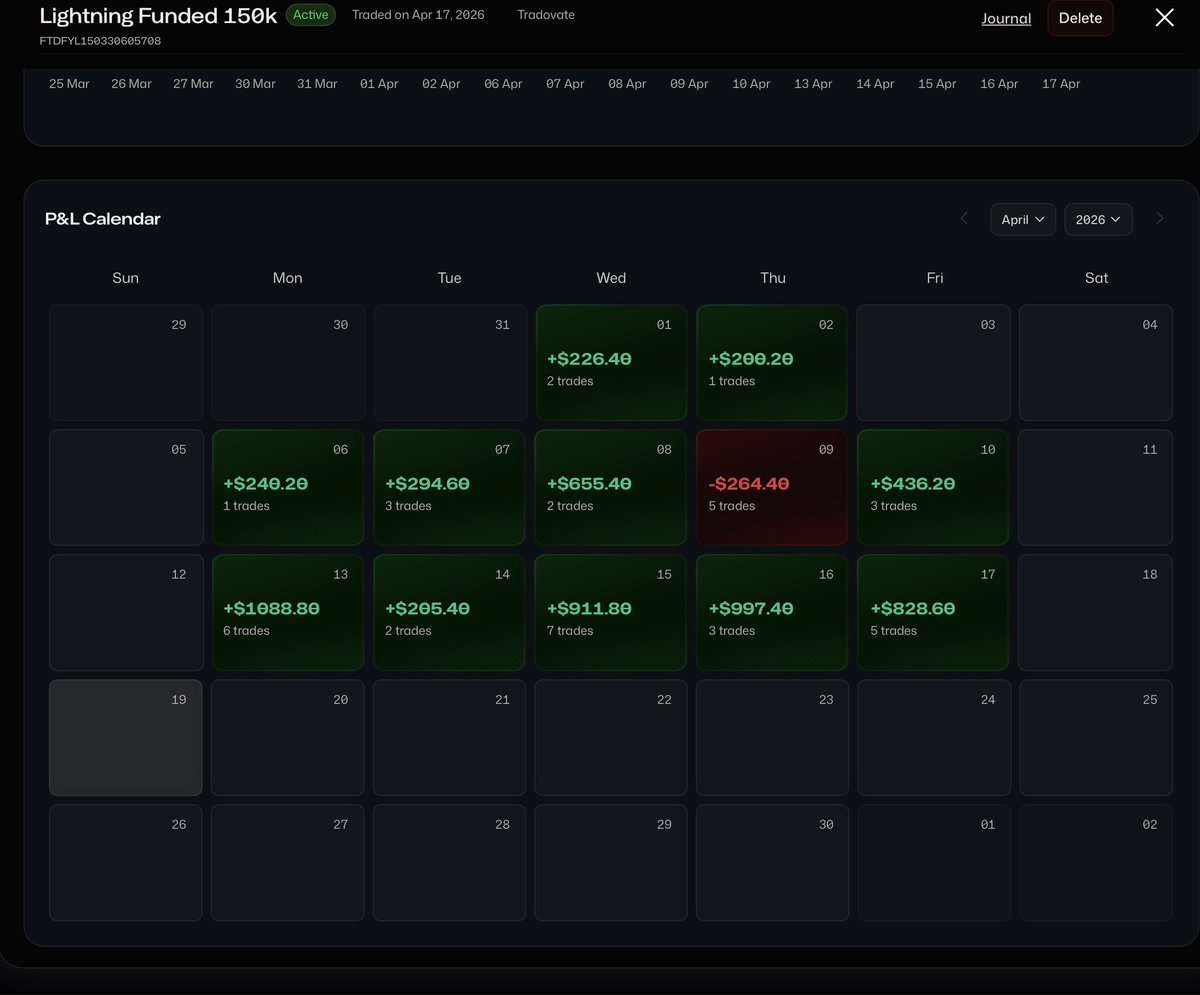Select empty April 30 calendar cell
Viewport: 1200px width, 995px height.
[772, 863]
